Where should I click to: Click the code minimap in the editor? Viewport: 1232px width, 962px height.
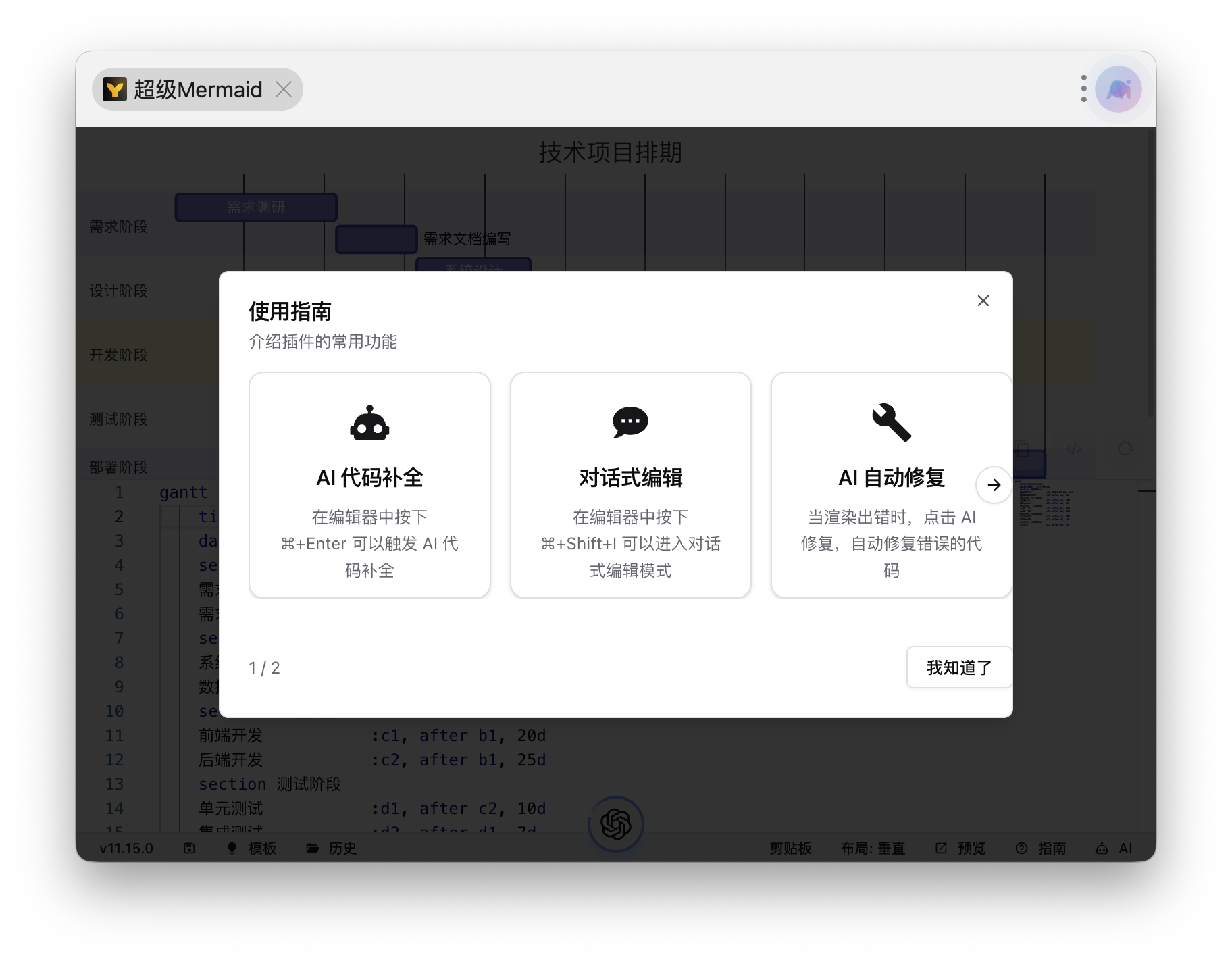(x=1044, y=505)
